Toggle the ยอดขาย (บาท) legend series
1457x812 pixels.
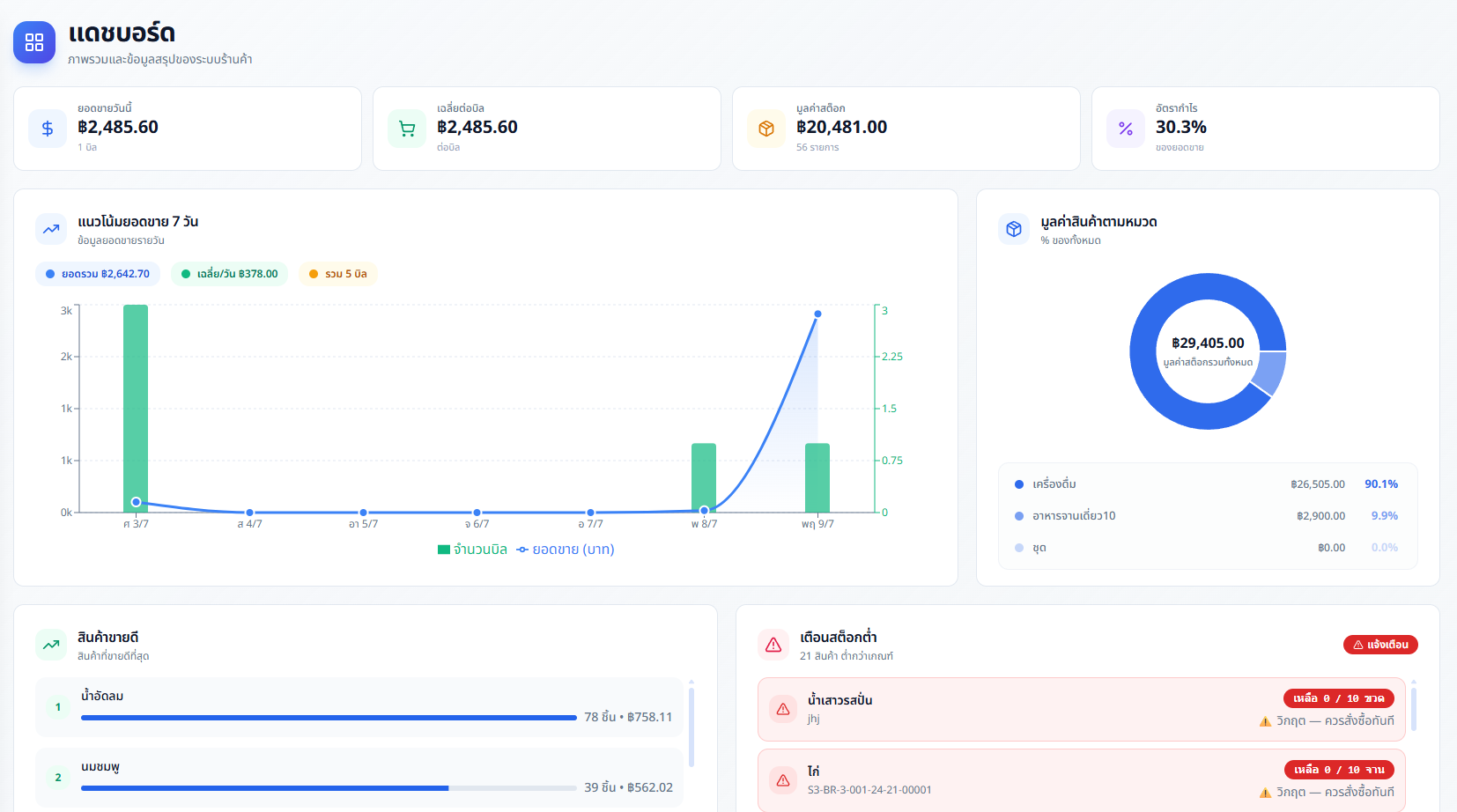[566, 550]
